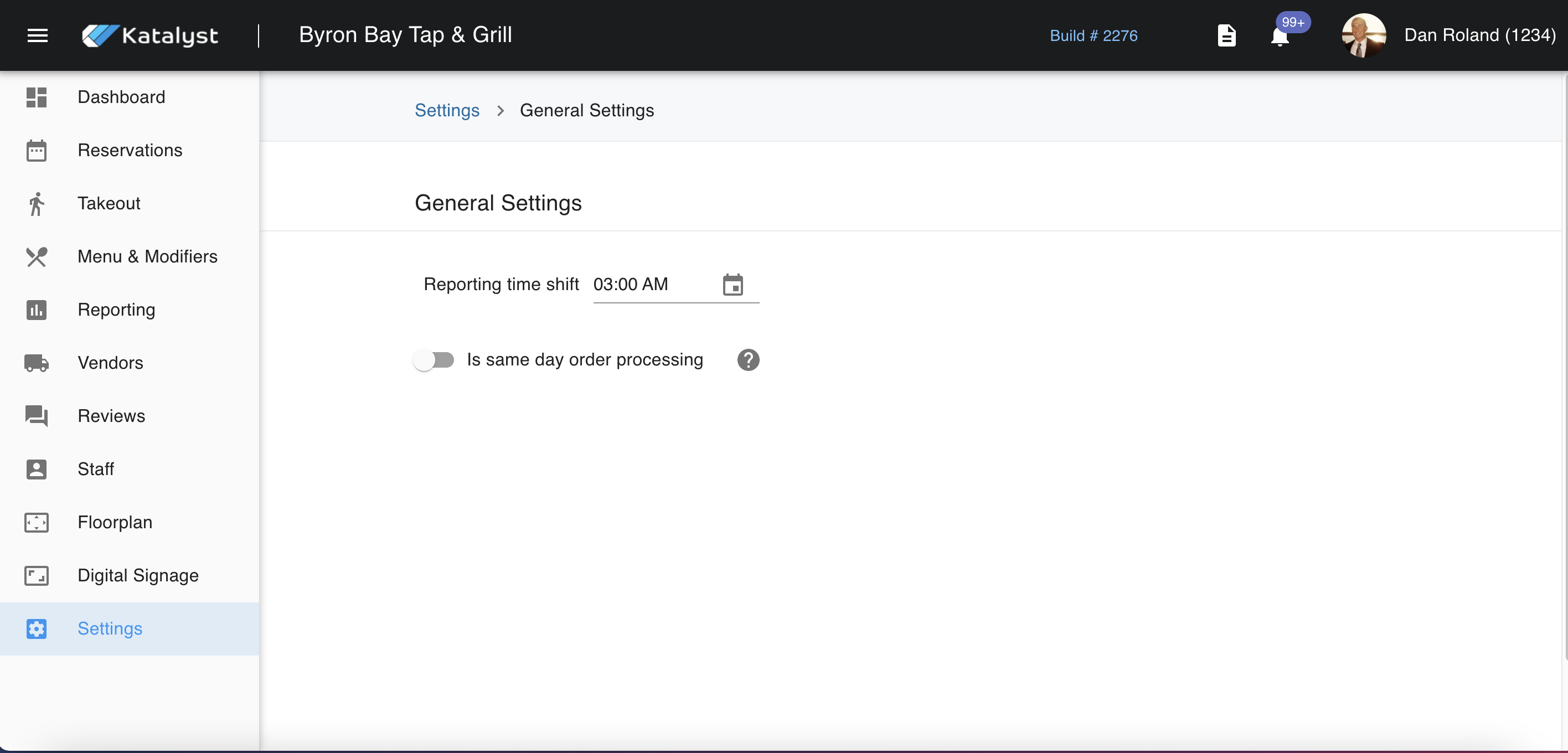1568x753 pixels.
Task: Toggle same day order processing switch
Action: point(434,360)
